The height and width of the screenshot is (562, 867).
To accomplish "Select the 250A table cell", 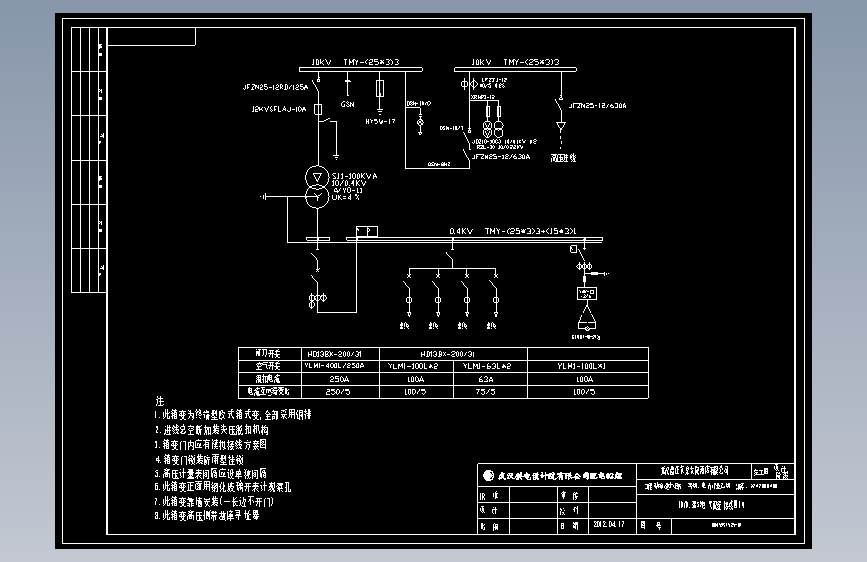I will click(x=339, y=379).
